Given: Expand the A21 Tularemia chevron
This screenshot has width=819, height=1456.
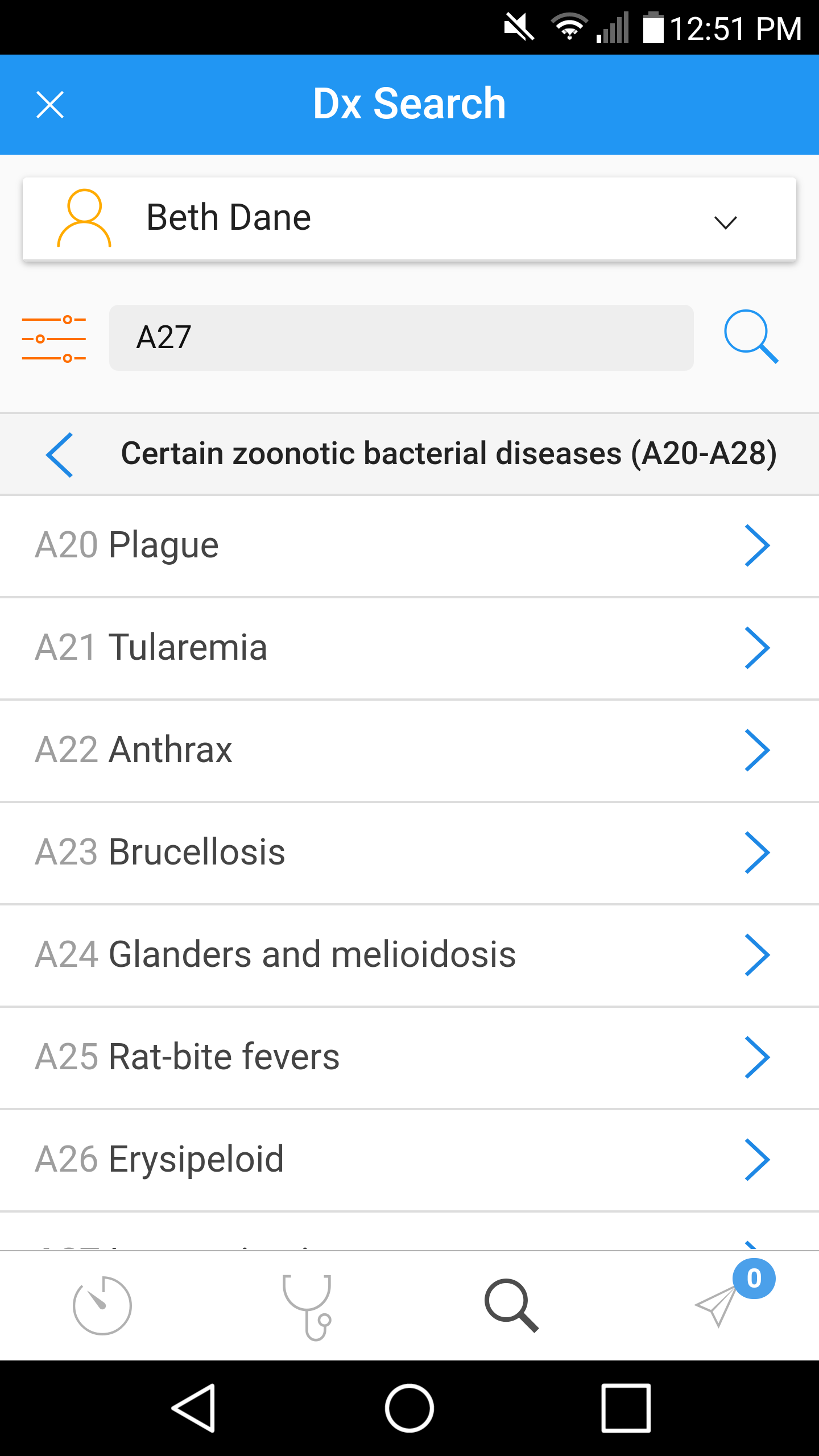Looking at the screenshot, I should (x=758, y=648).
